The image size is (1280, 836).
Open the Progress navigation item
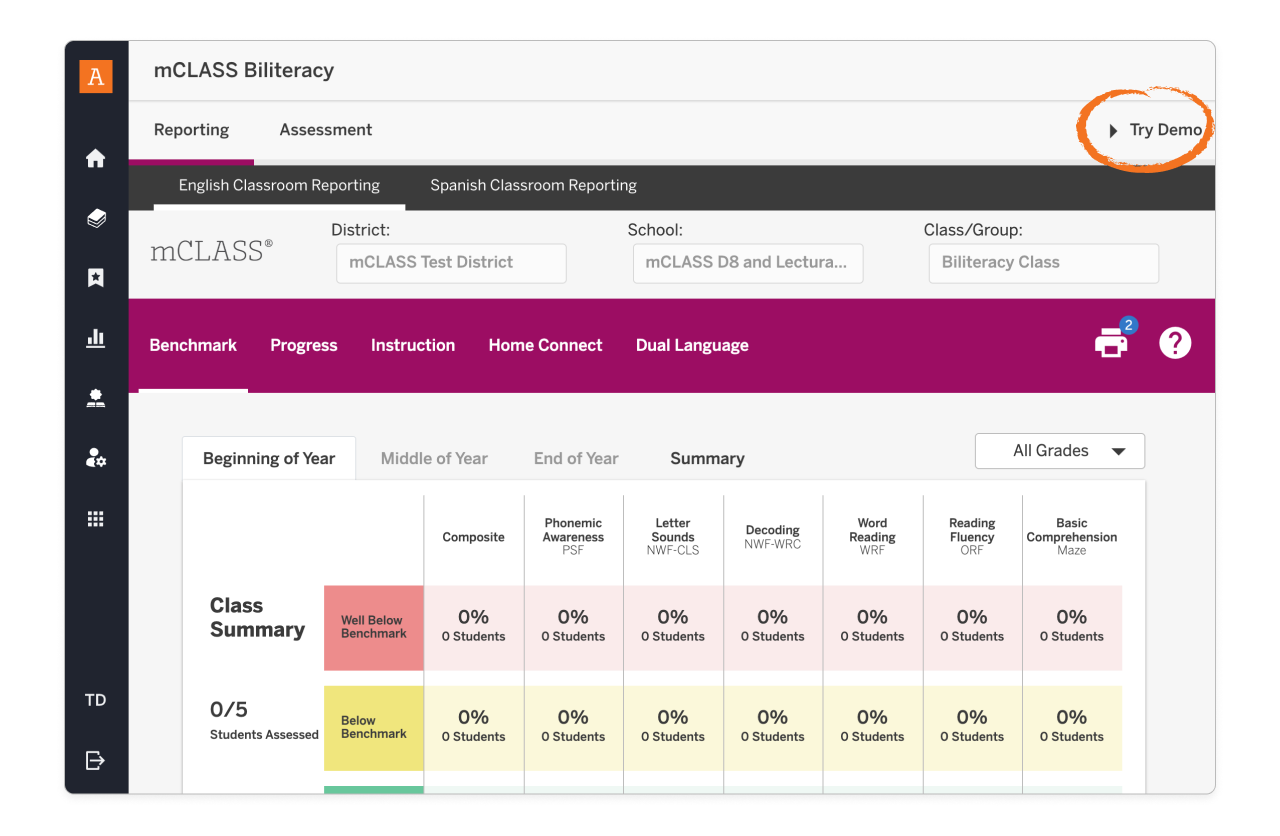point(304,345)
